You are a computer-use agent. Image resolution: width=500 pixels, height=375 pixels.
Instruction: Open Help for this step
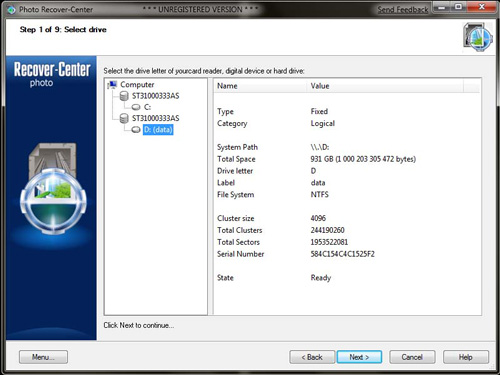[x=466, y=357]
